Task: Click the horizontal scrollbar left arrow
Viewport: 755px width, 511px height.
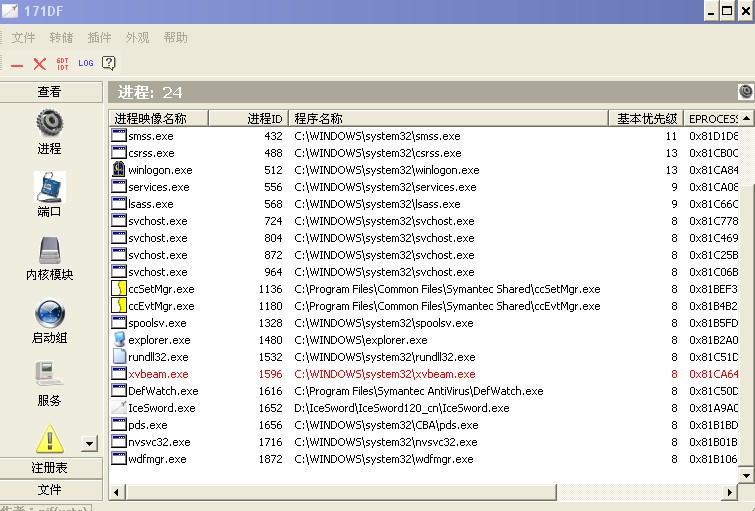Action: tap(117, 492)
